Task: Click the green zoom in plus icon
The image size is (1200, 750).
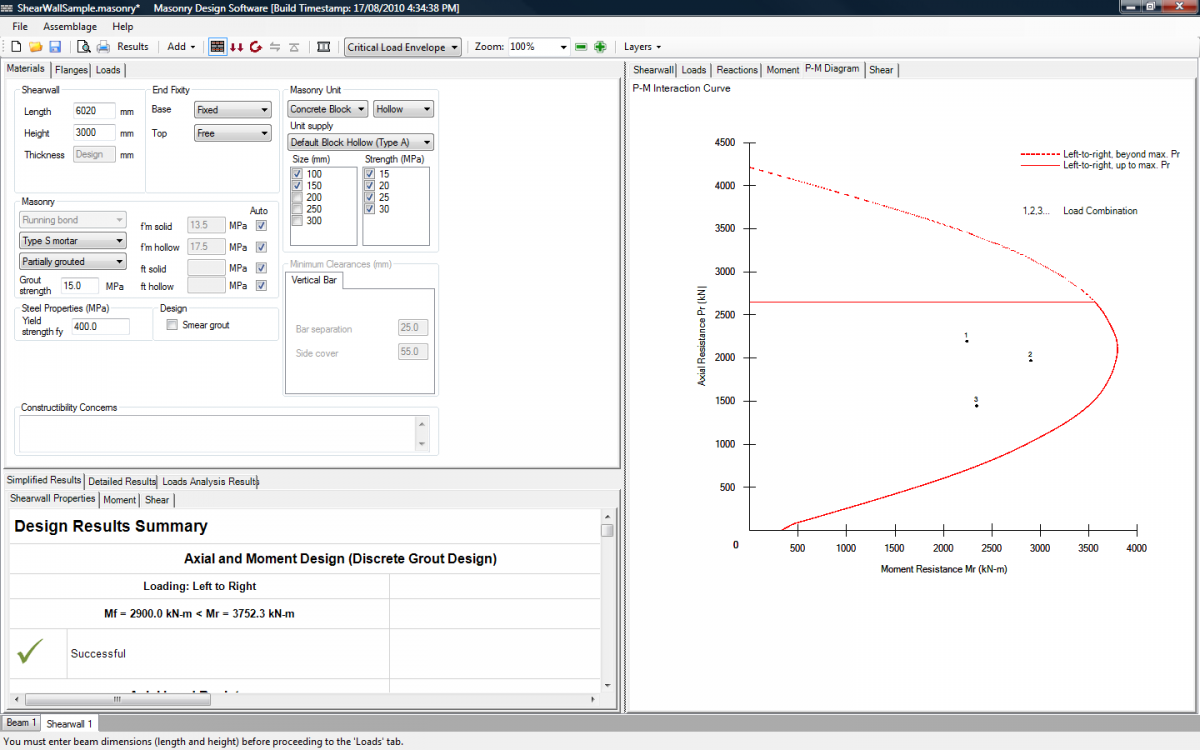Action: (600, 47)
